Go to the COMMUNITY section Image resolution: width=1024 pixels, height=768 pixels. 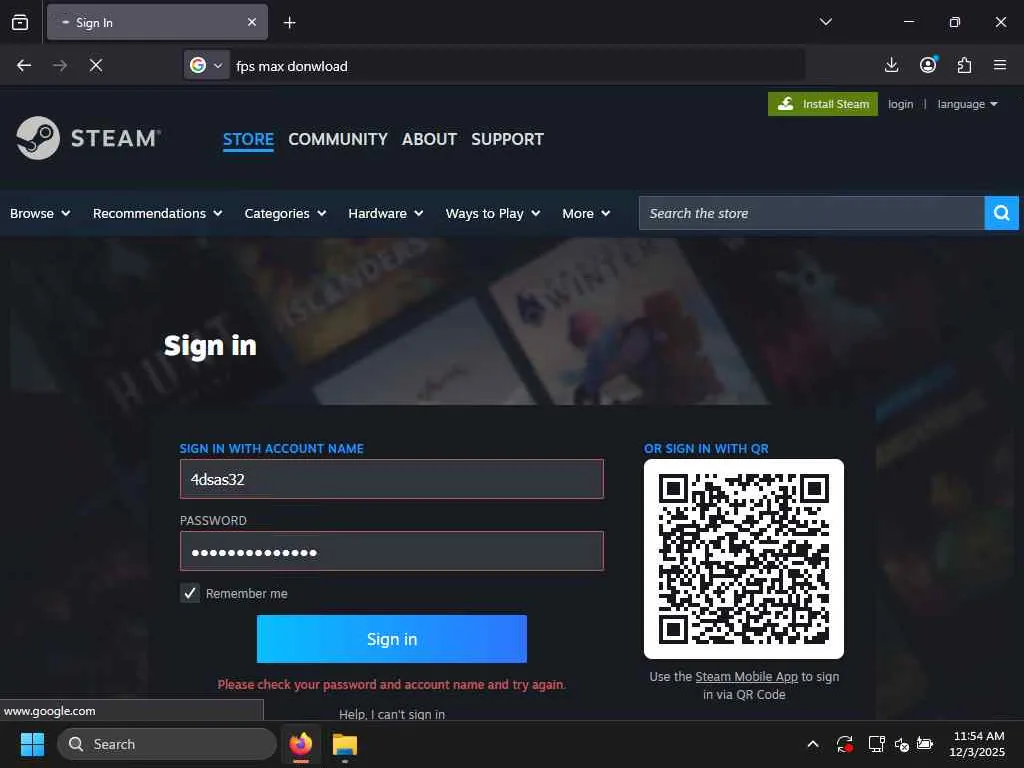(338, 139)
